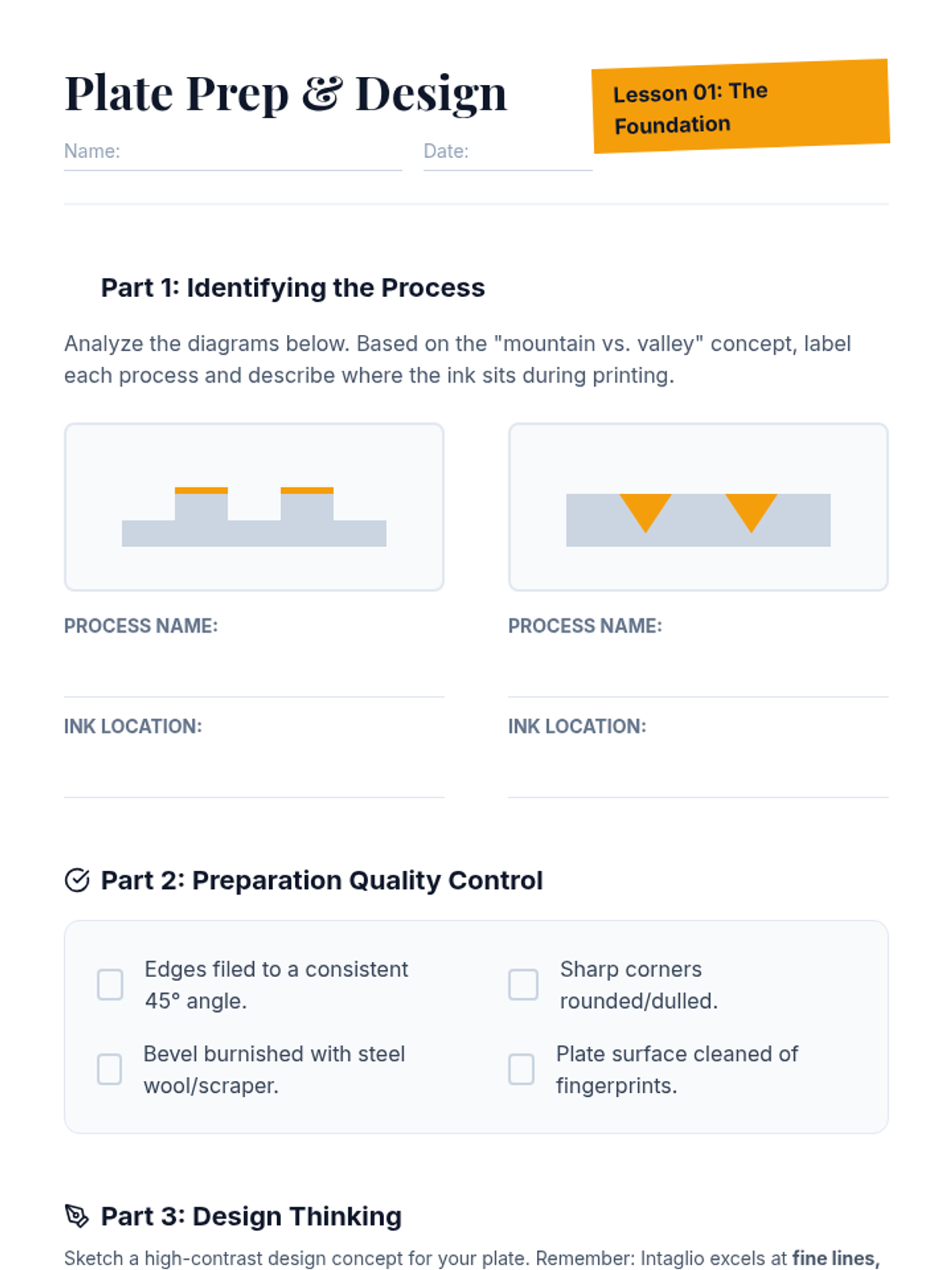
Task: Click the pen tool icon beside Part 3
Action: (x=77, y=1216)
